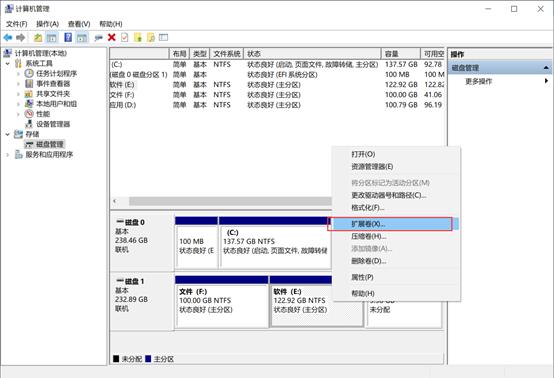Expand the 本地用户和组 node arrow
This screenshot has height=378, width=554.
coord(18,104)
